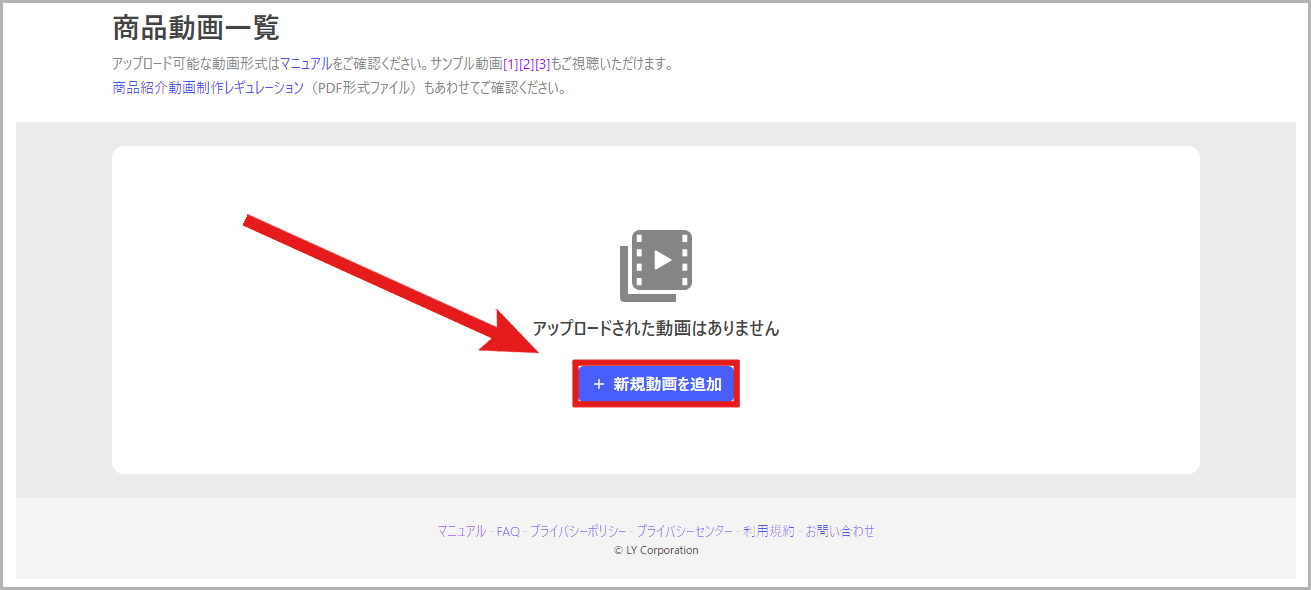Open the 利用規約 footer link
The image size is (1311, 590).
click(x=769, y=531)
